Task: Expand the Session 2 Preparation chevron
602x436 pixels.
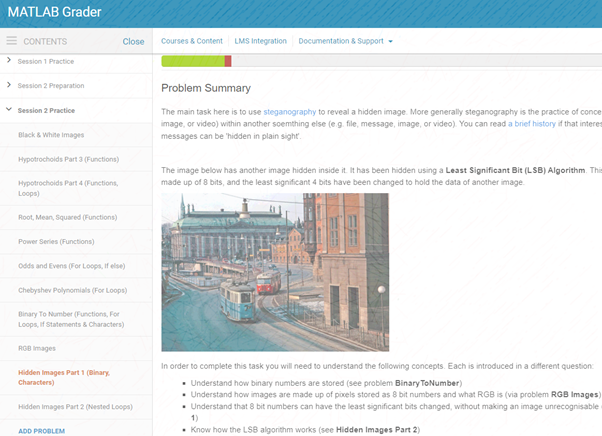Action: point(9,85)
